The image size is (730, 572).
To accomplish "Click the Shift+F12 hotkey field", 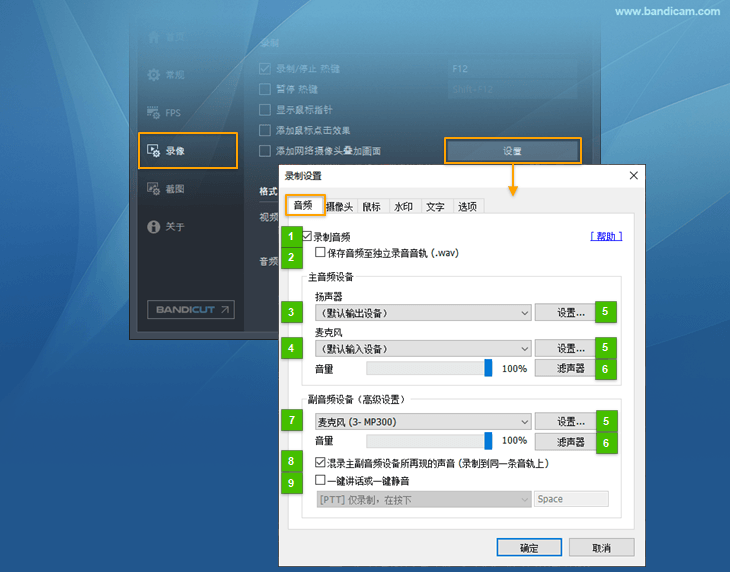I will [x=513, y=89].
